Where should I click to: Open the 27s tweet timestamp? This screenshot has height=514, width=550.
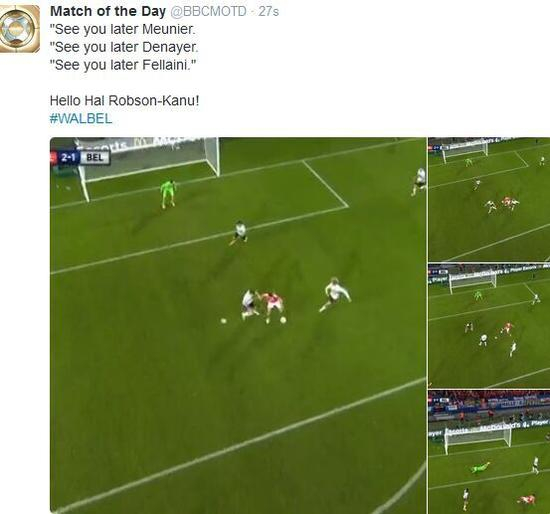268,12
